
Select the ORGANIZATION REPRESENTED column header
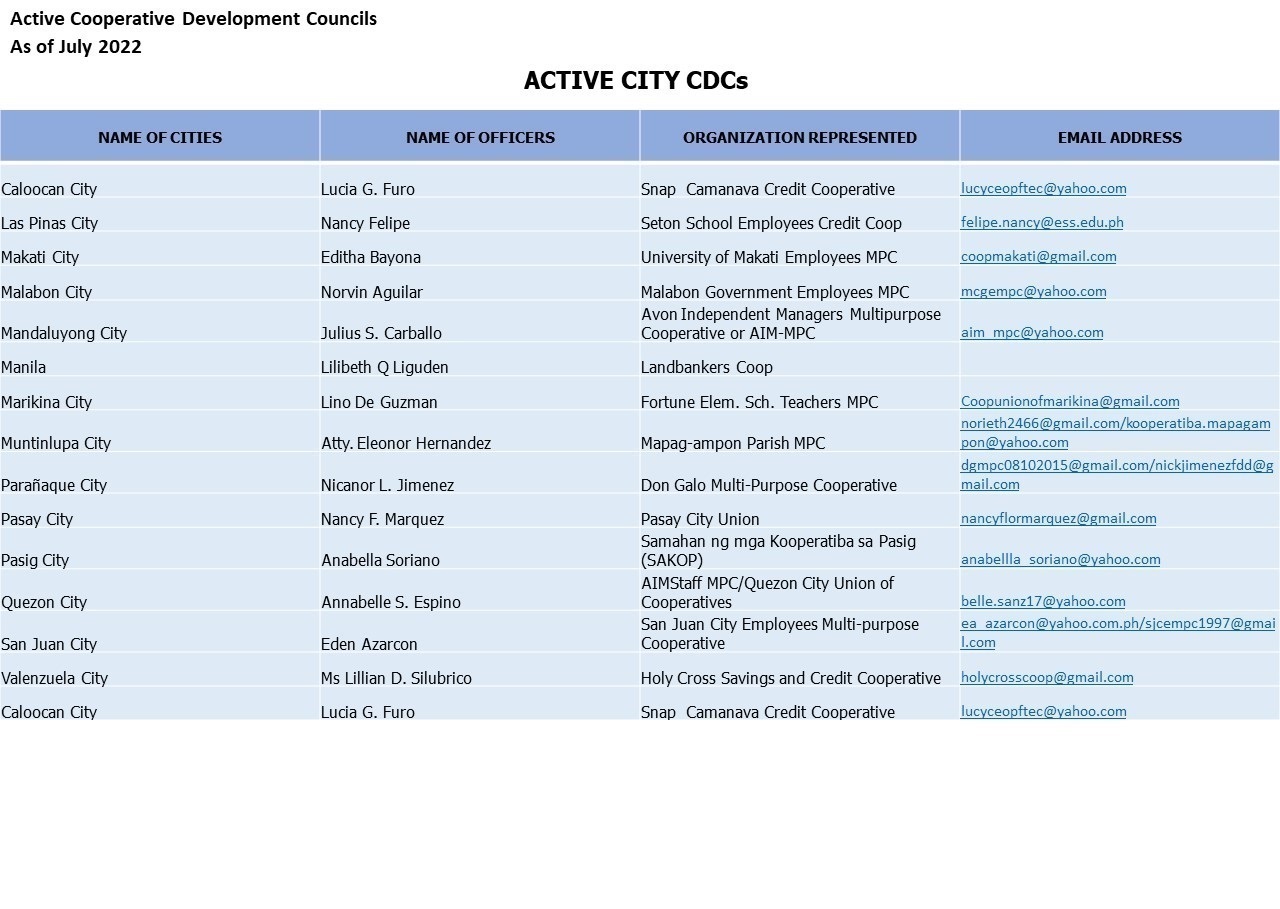click(x=800, y=137)
